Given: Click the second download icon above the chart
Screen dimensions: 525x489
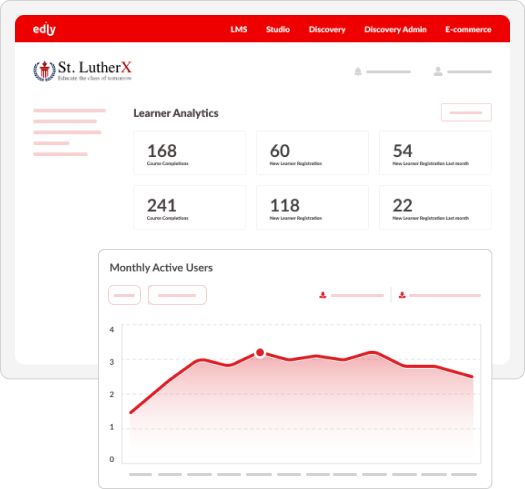Looking at the screenshot, I should tap(402, 295).
